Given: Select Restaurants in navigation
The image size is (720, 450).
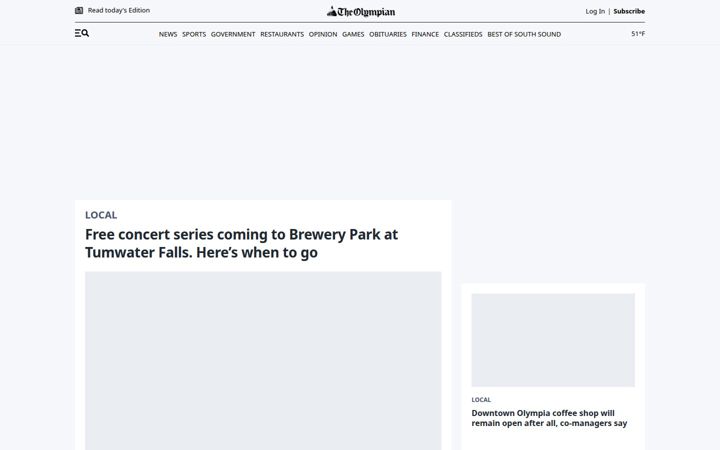Looking at the screenshot, I should (x=282, y=34).
